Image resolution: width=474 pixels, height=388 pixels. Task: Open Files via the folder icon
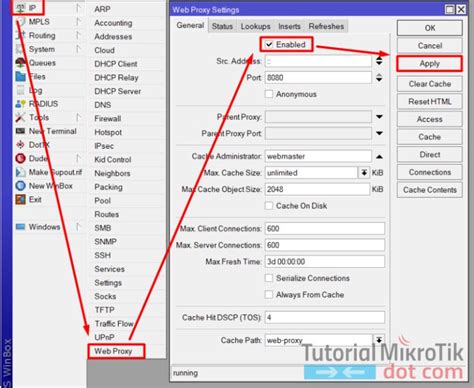pos(20,76)
